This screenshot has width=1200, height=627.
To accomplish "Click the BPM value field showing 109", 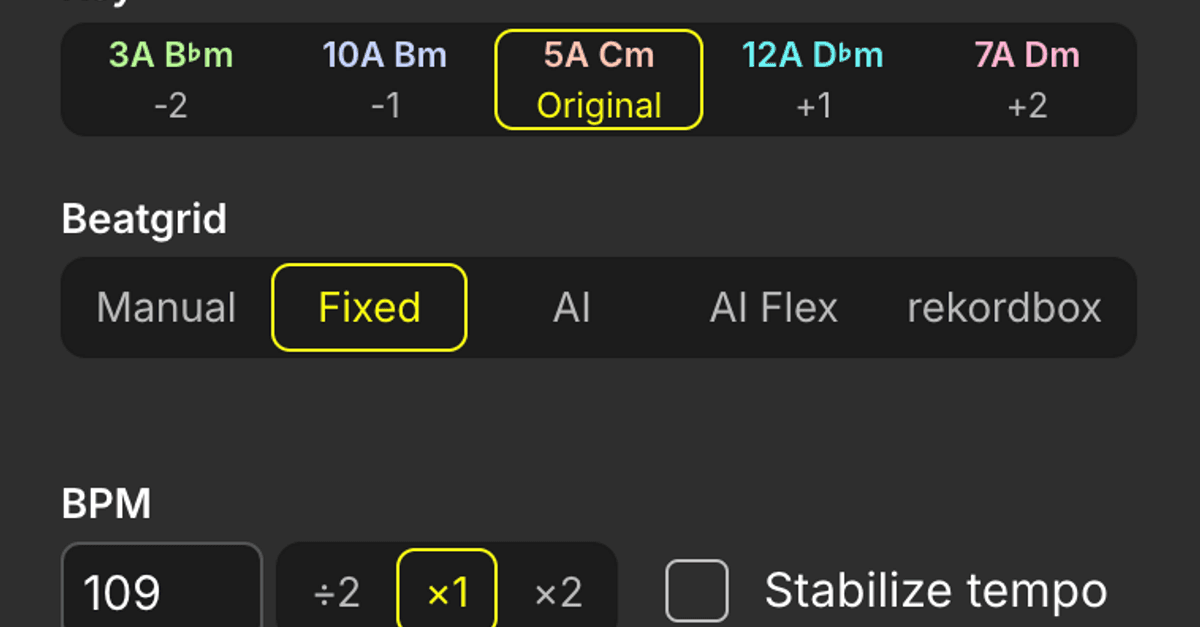I will click(161, 592).
